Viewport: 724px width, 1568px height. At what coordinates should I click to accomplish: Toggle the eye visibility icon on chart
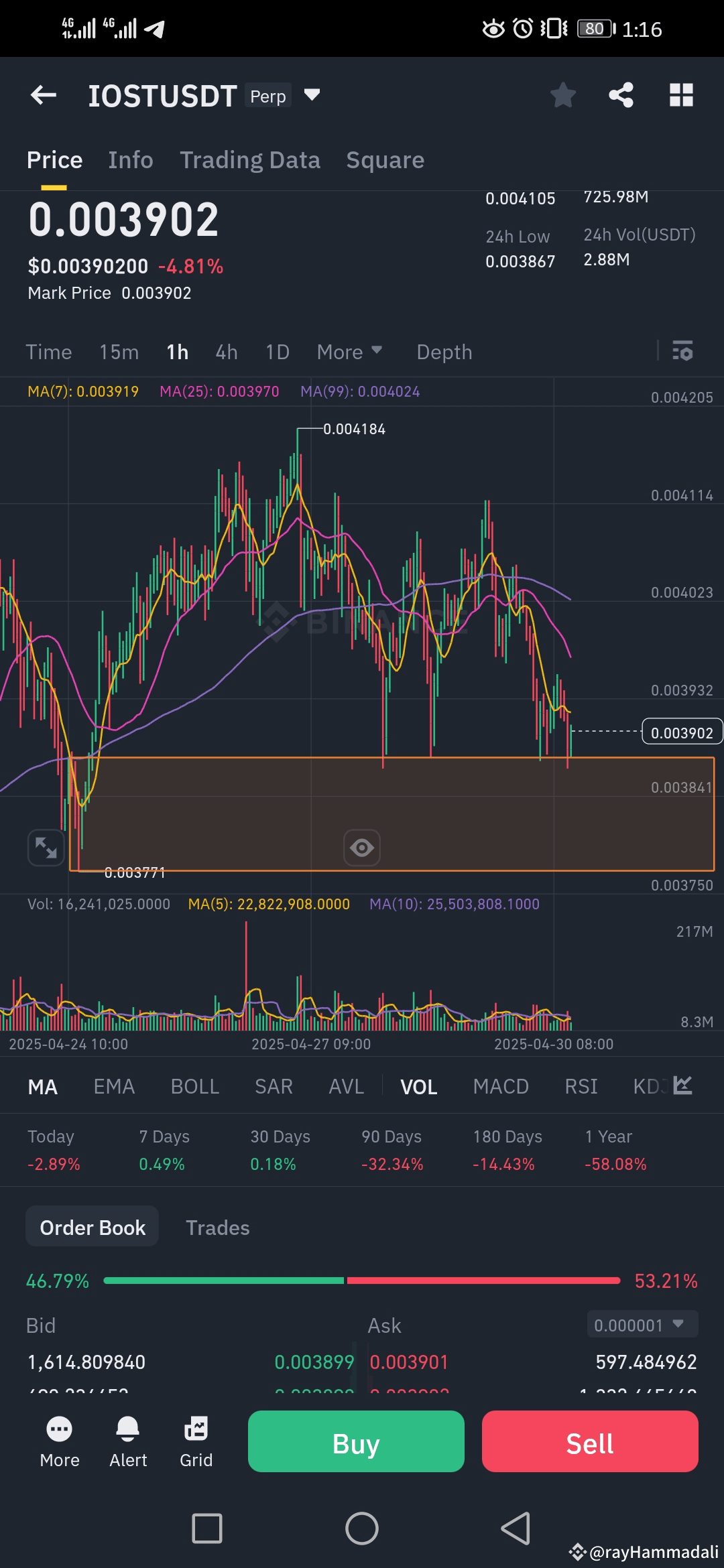tap(362, 848)
